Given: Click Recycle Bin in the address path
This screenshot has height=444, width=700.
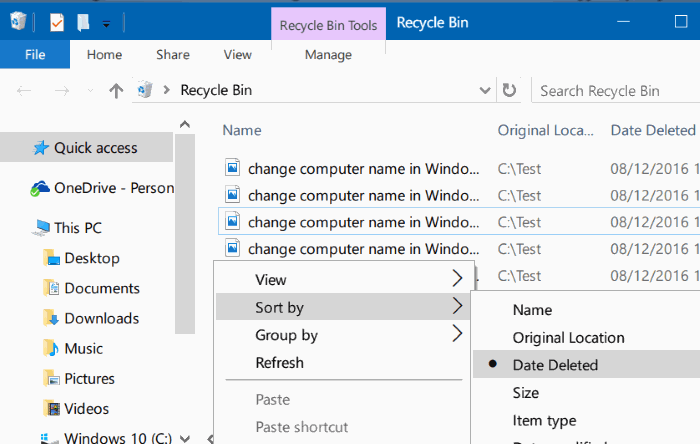Looking at the screenshot, I should coord(216,90).
